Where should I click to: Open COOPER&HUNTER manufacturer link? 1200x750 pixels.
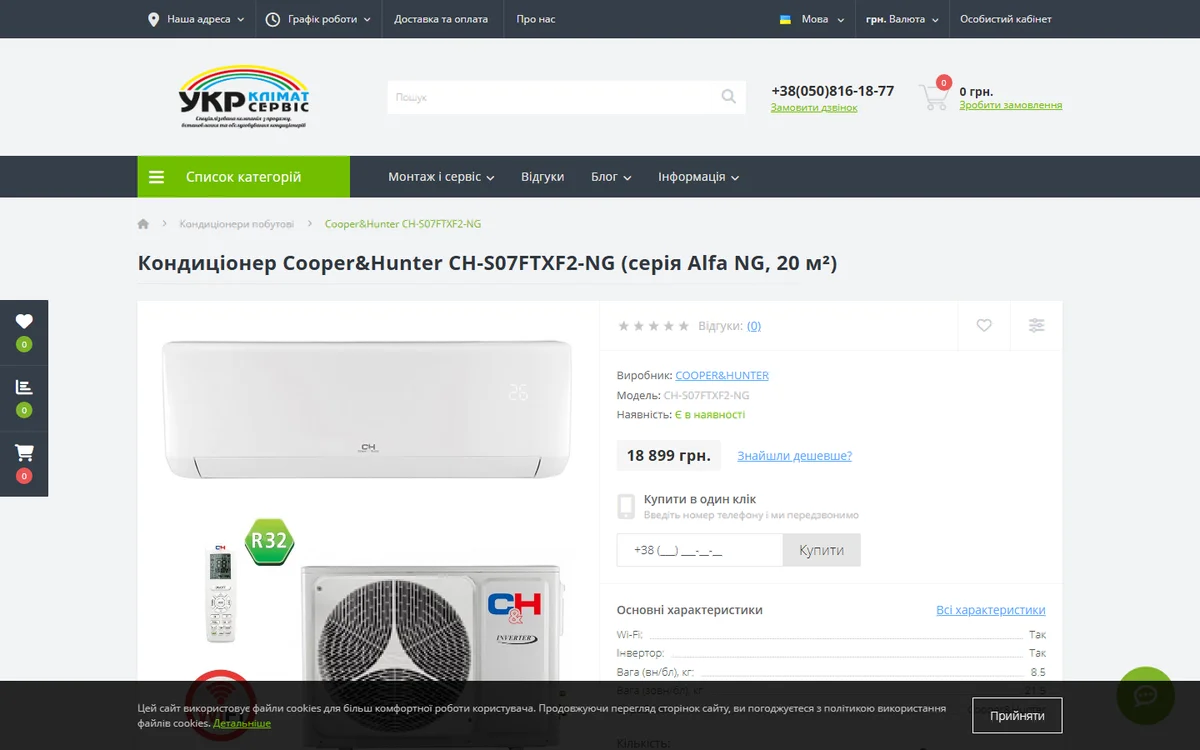pos(722,376)
